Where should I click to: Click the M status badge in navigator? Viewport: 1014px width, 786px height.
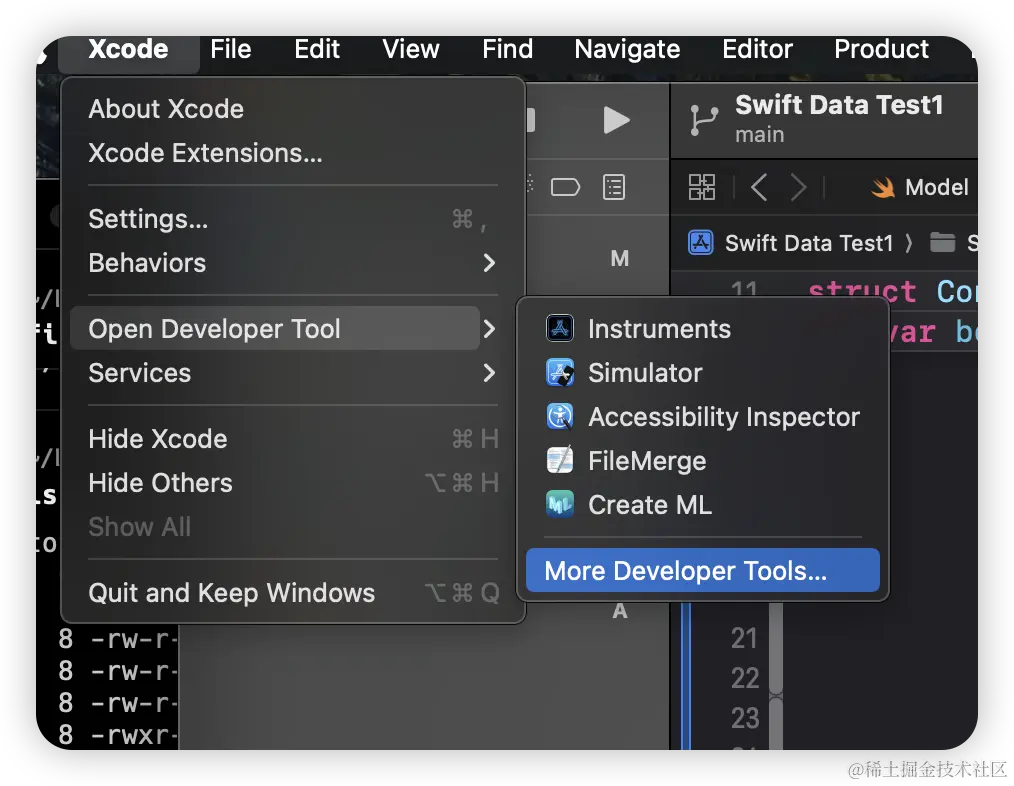(x=620, y=259)
